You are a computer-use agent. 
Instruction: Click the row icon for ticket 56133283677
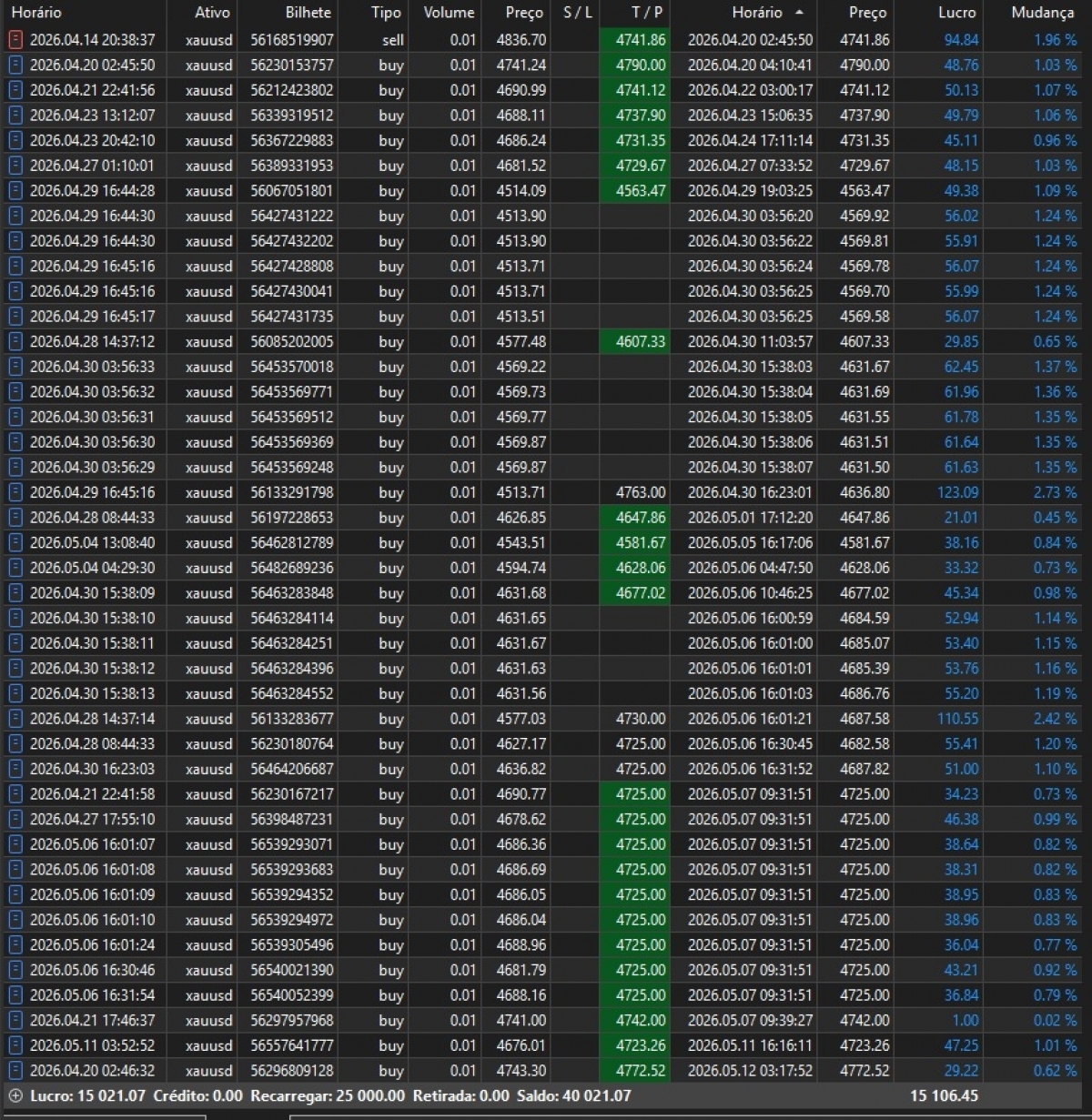(x=15, y=719)
